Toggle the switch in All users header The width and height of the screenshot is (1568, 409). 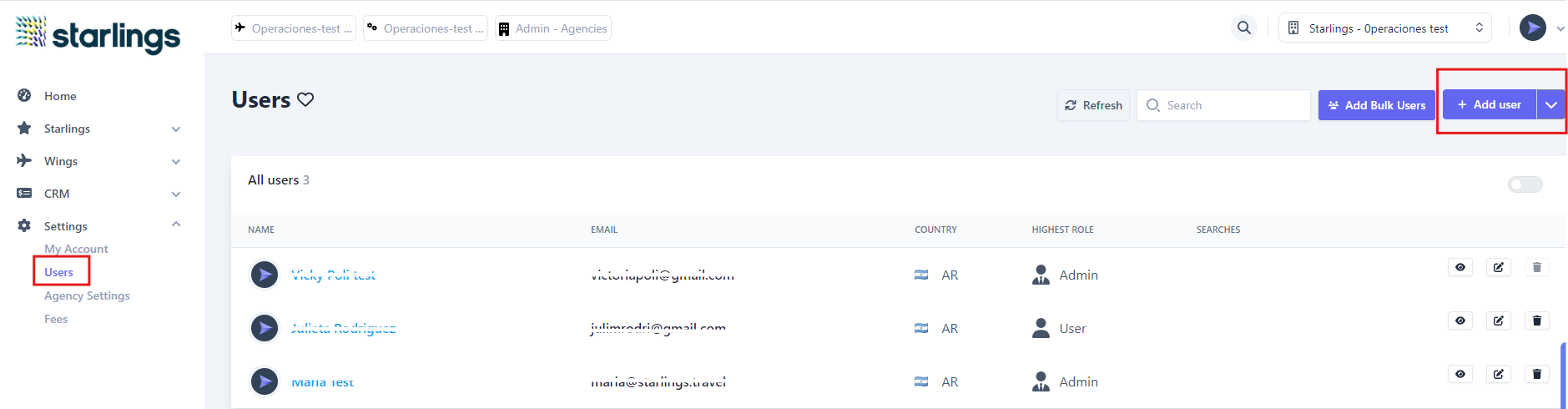pos(1525,184)
